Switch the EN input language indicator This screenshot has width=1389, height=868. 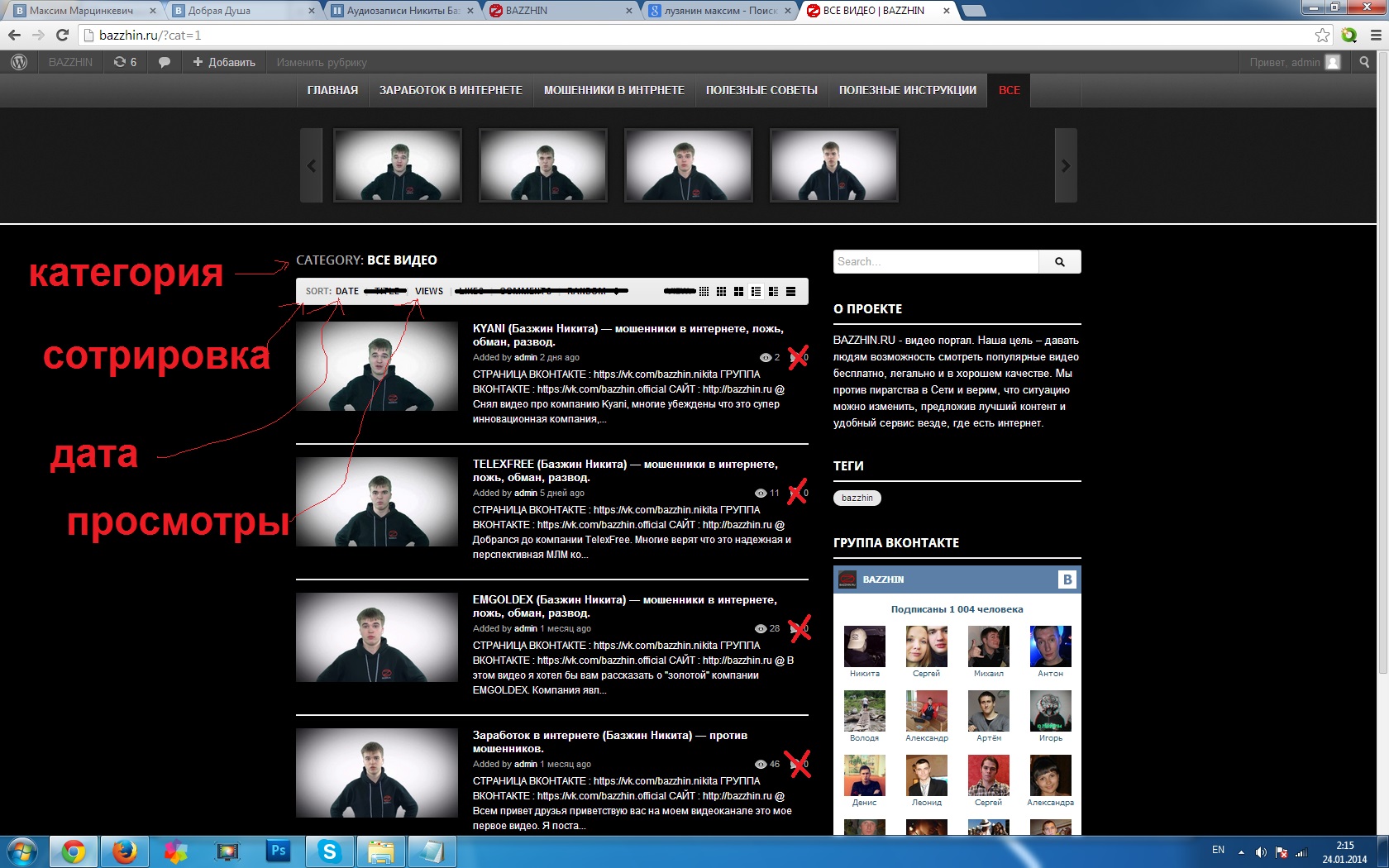1218,850
